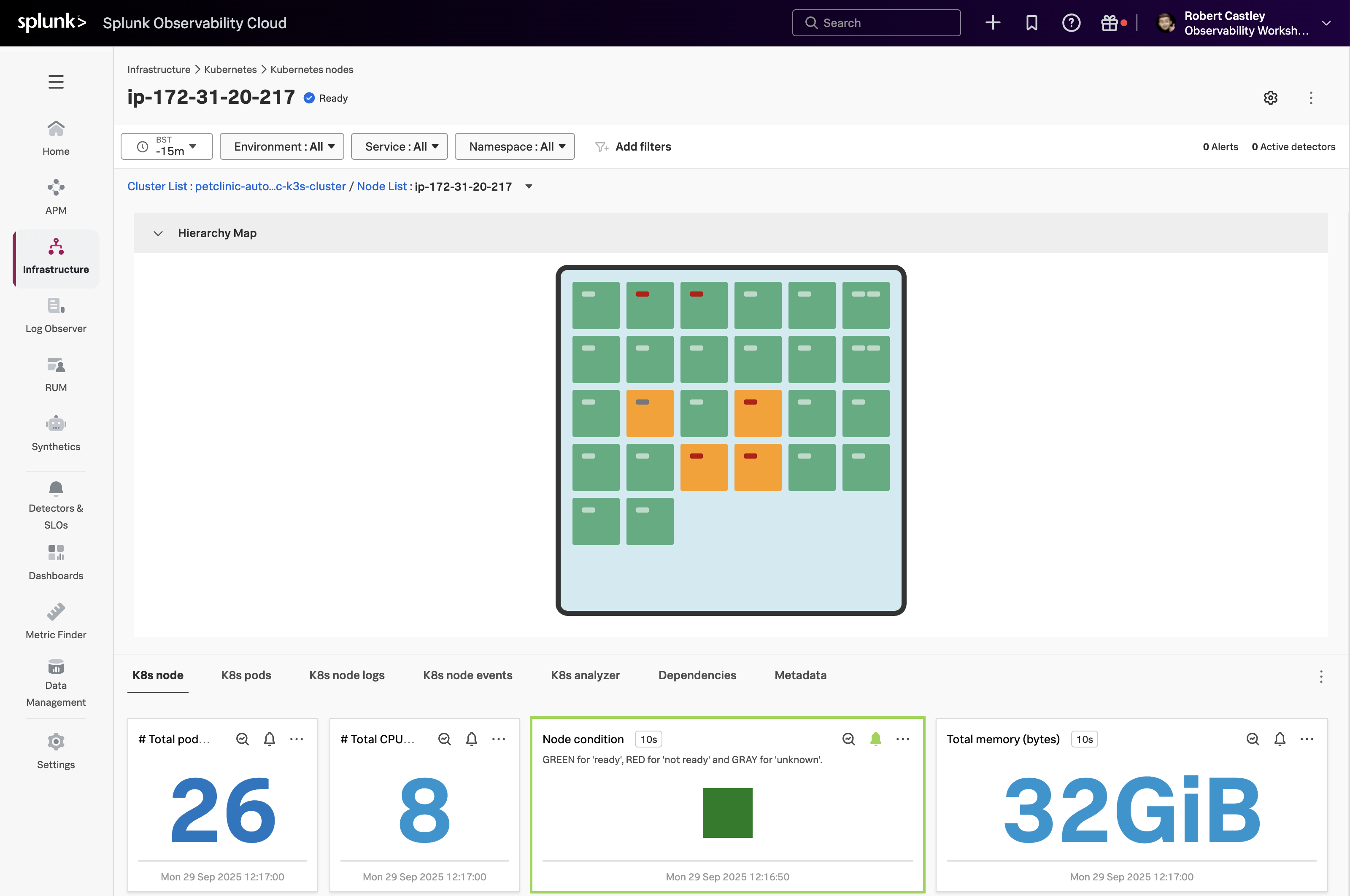This screenshot has width=1350, height=896.
Task: Expand the Namespace: All filter
Action: [x=514, y=146]
